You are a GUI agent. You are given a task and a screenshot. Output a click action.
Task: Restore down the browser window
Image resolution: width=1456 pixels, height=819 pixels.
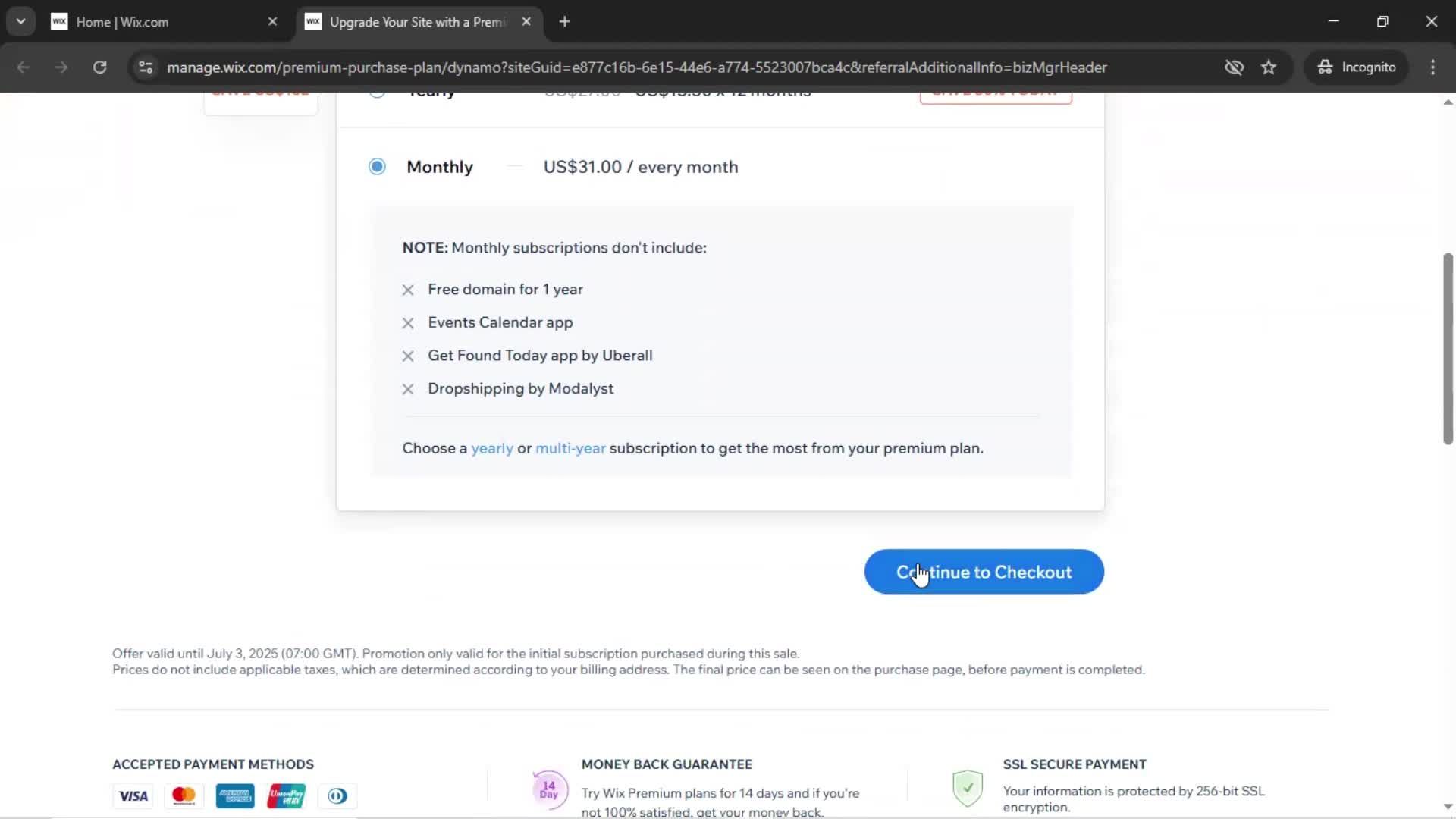click(x=1382, y=22)
